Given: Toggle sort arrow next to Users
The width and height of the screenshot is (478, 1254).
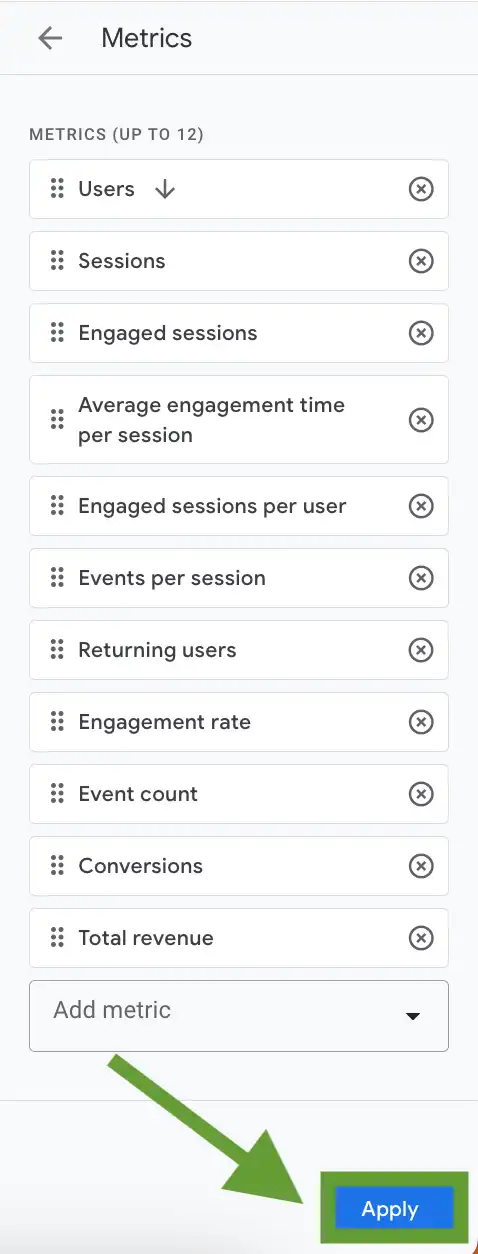Looking at the screenshot, I should (165, 189).
